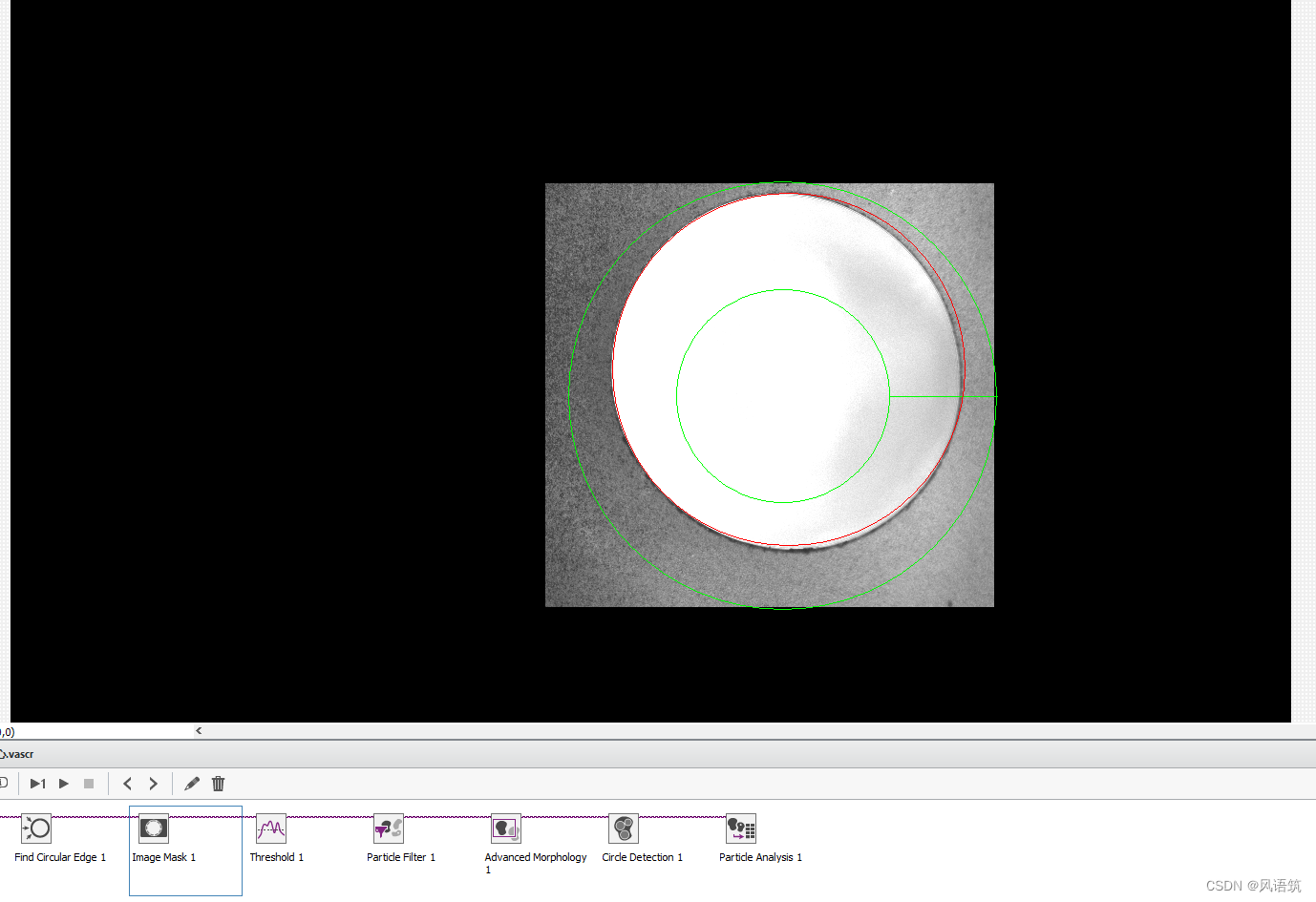Select the Particle Filter 1 step icon
This screenshot has height=902, width=1316.
[388, 829]
